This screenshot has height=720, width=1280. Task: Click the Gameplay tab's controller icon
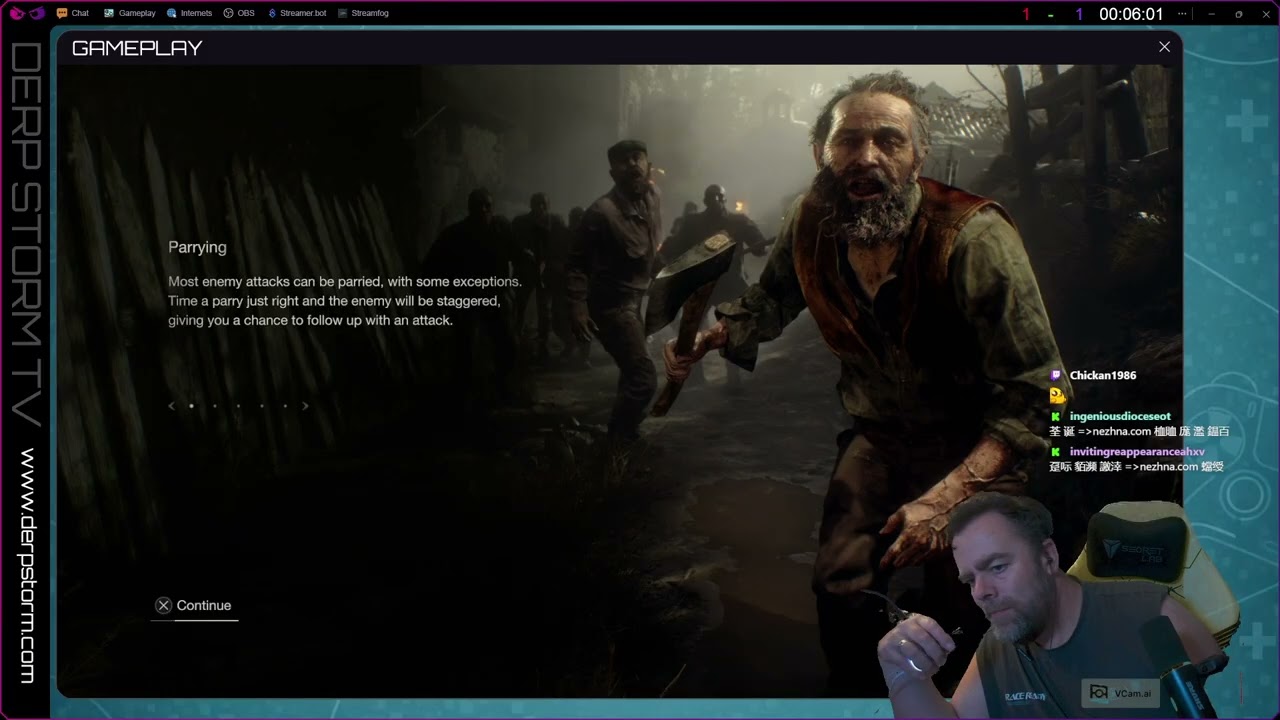(x=107, y=13)
